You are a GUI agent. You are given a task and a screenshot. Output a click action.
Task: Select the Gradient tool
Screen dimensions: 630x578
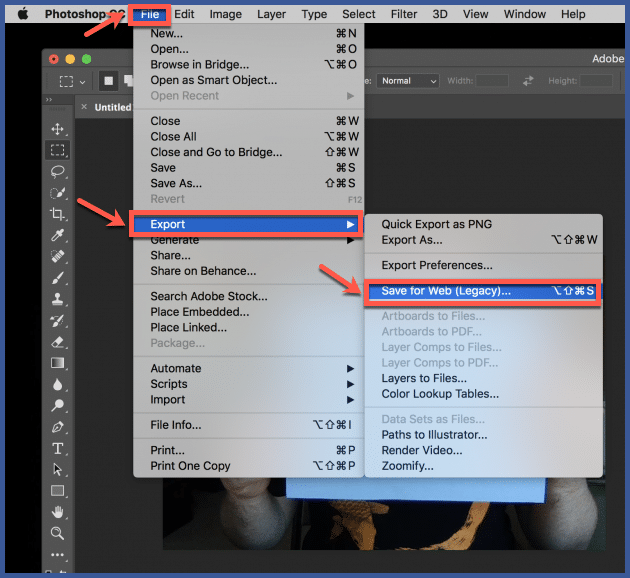[57, 363]
